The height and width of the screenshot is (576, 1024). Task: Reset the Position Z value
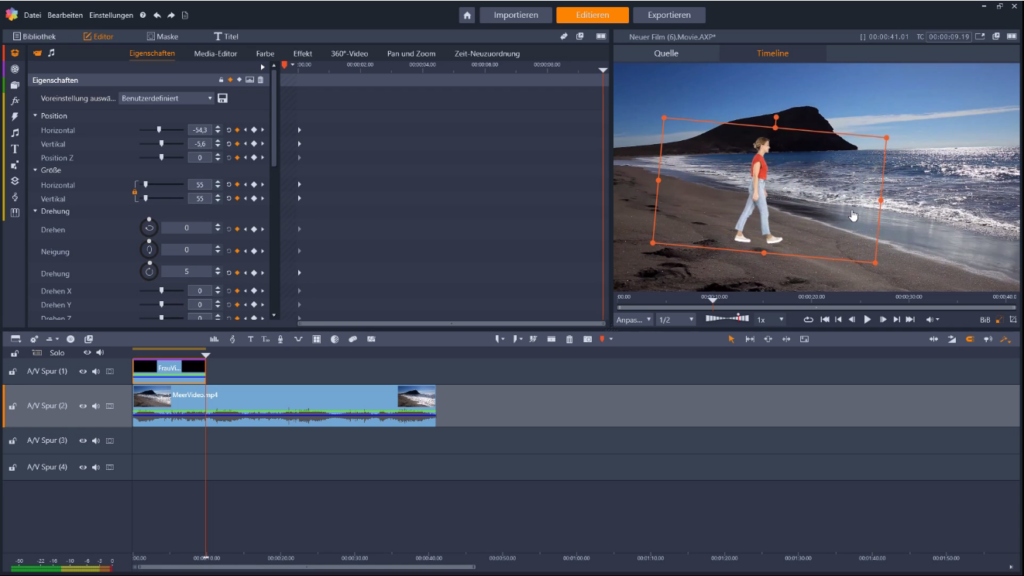click(229, 157)
